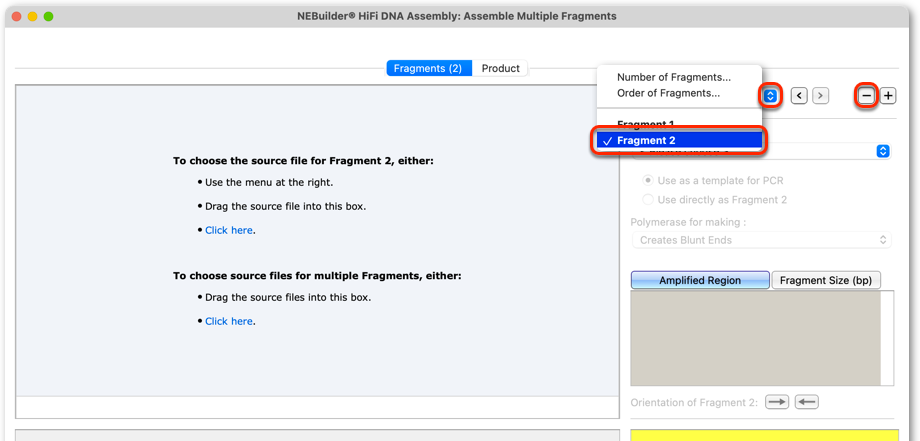Open the fragment selector popup button
The height and width of the screenshot is (441, 920).
771,96
